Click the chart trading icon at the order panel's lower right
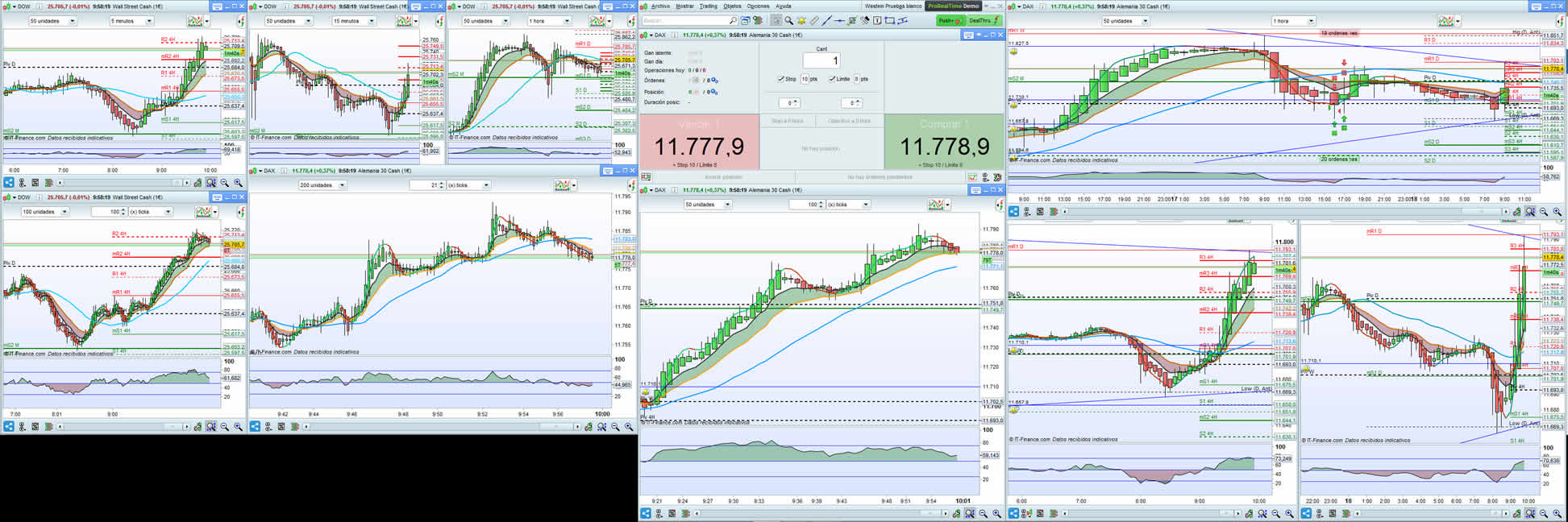Viewport: 1568px width, 522px height. pyautogui.click(x=972, y=176)
